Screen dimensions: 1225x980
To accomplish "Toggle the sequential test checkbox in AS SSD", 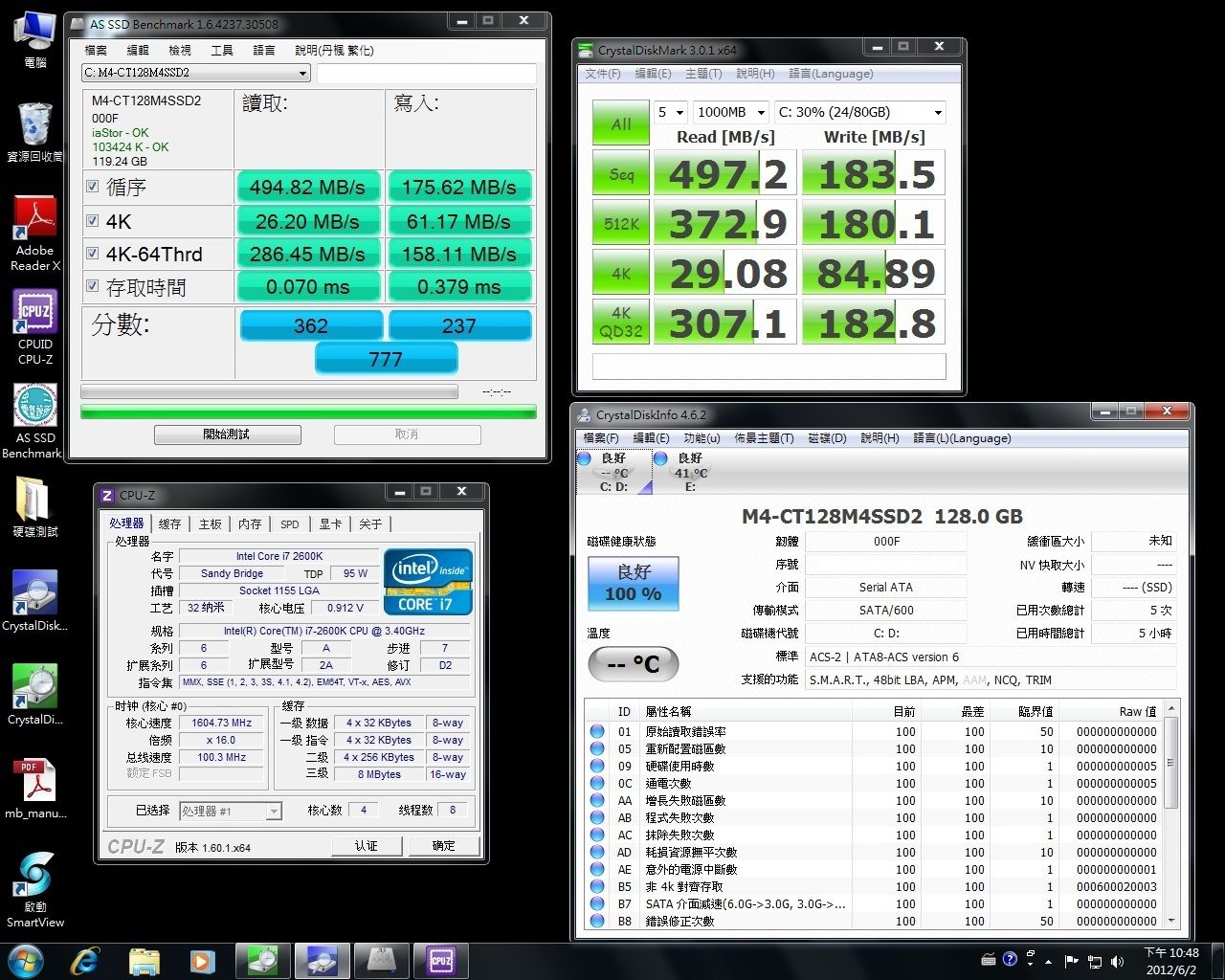I will tap(93, 187).
